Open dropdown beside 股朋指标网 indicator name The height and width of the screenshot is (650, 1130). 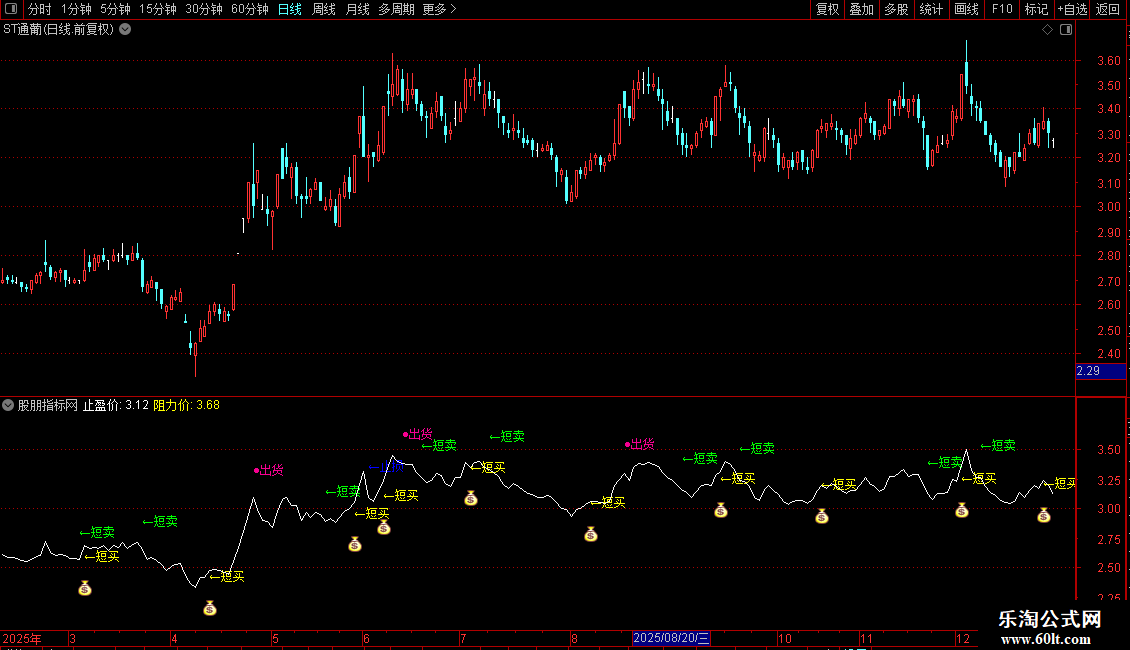tap(8, 405)
